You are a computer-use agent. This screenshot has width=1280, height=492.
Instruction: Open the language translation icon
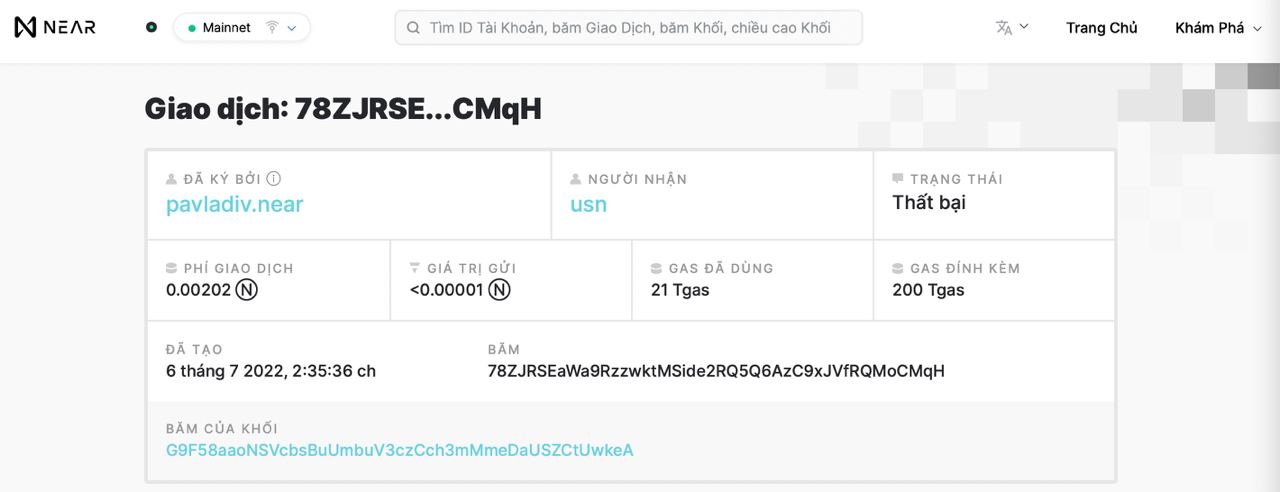[1004, 28]
